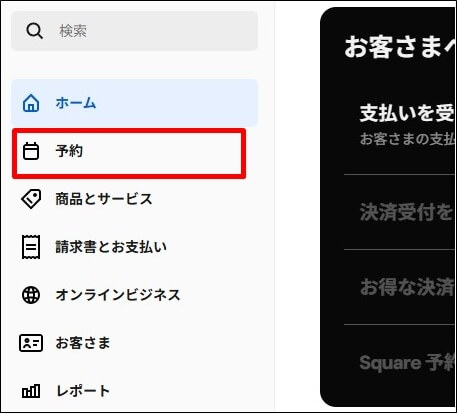Go to 請求書とお支払い section
The width and height of the screenshot is (457, 414).
pyautogui.click(x=134, y=247)
